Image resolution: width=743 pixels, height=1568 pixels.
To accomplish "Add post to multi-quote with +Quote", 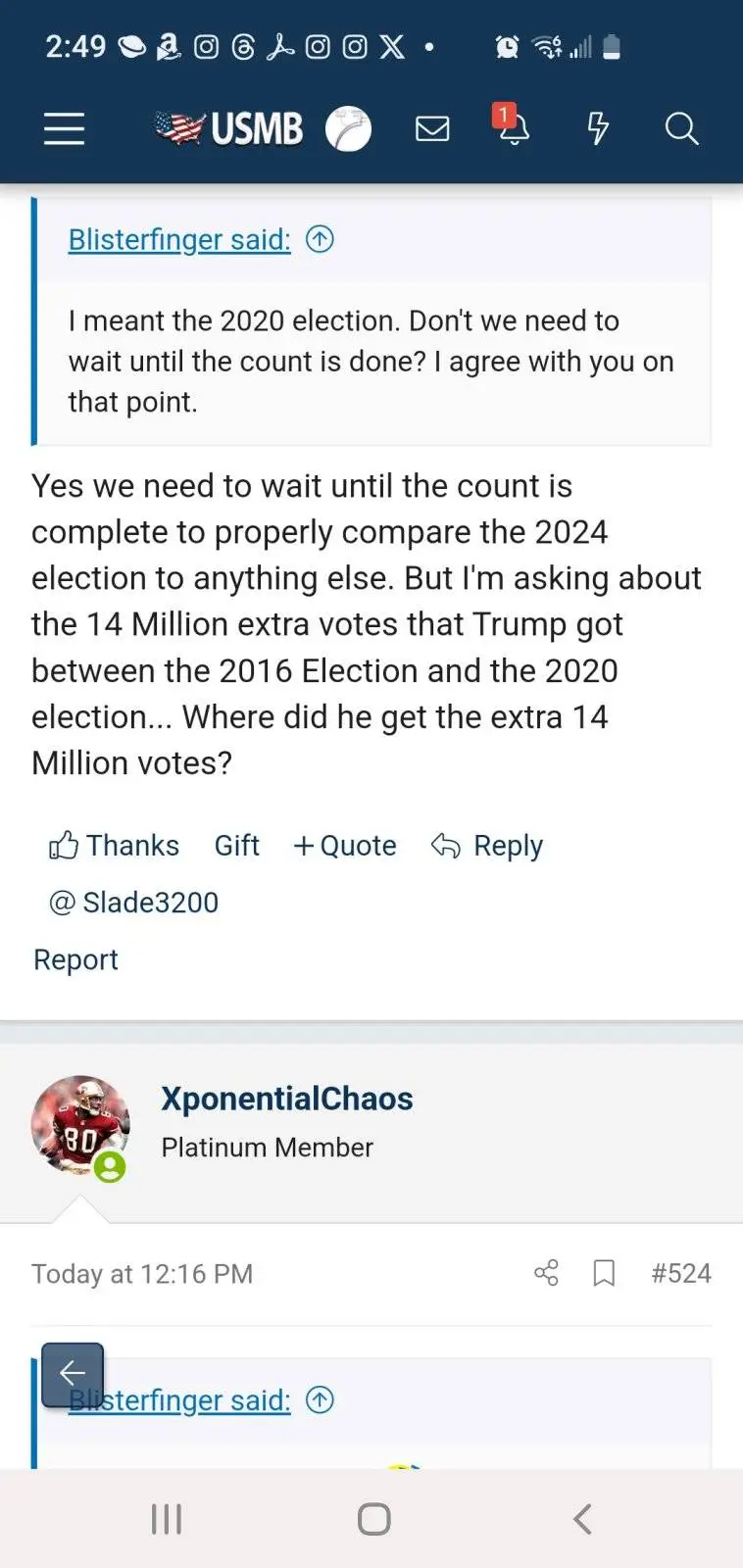I will (345, 846).
